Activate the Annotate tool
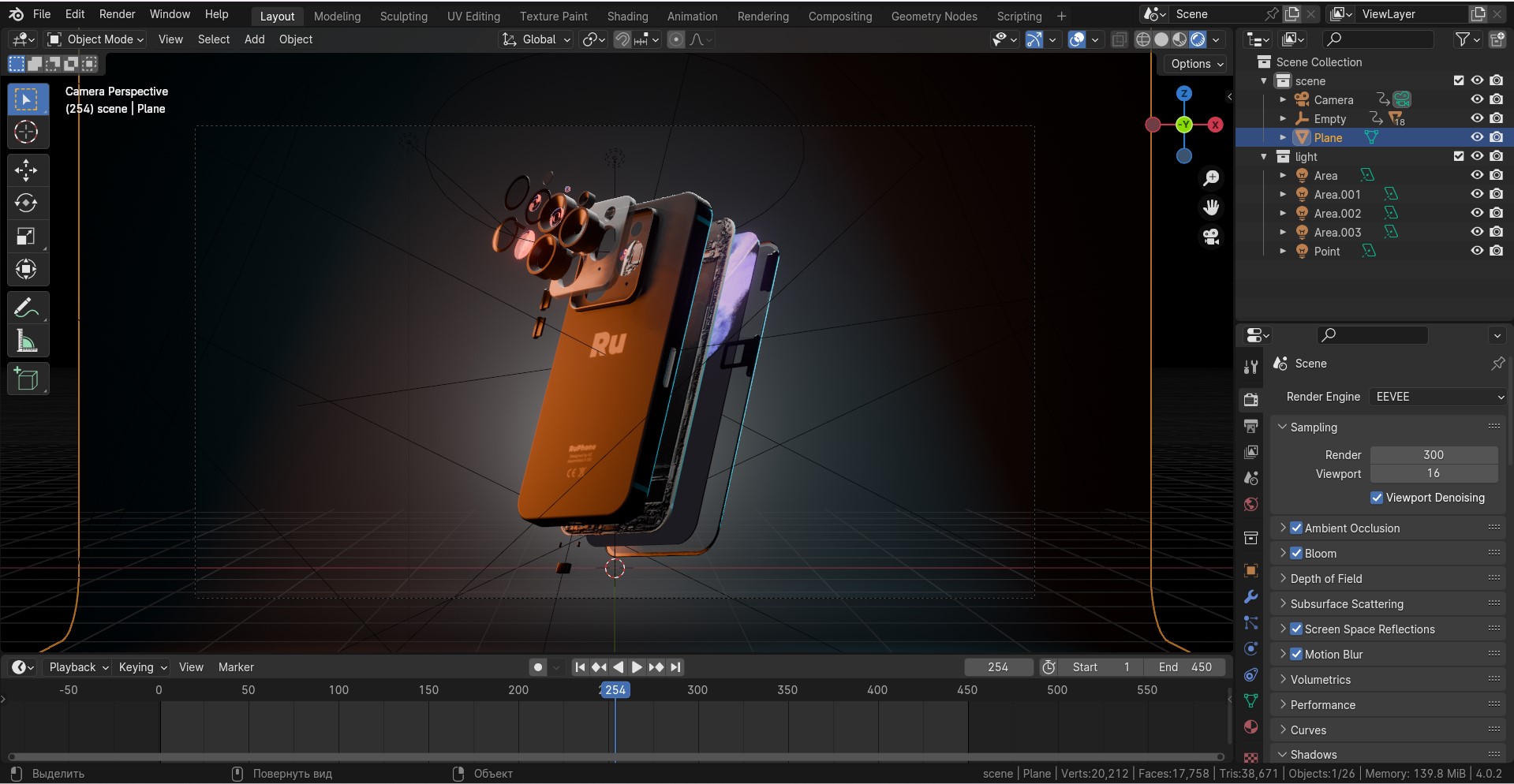1514x784 pixels. [26, 308]
